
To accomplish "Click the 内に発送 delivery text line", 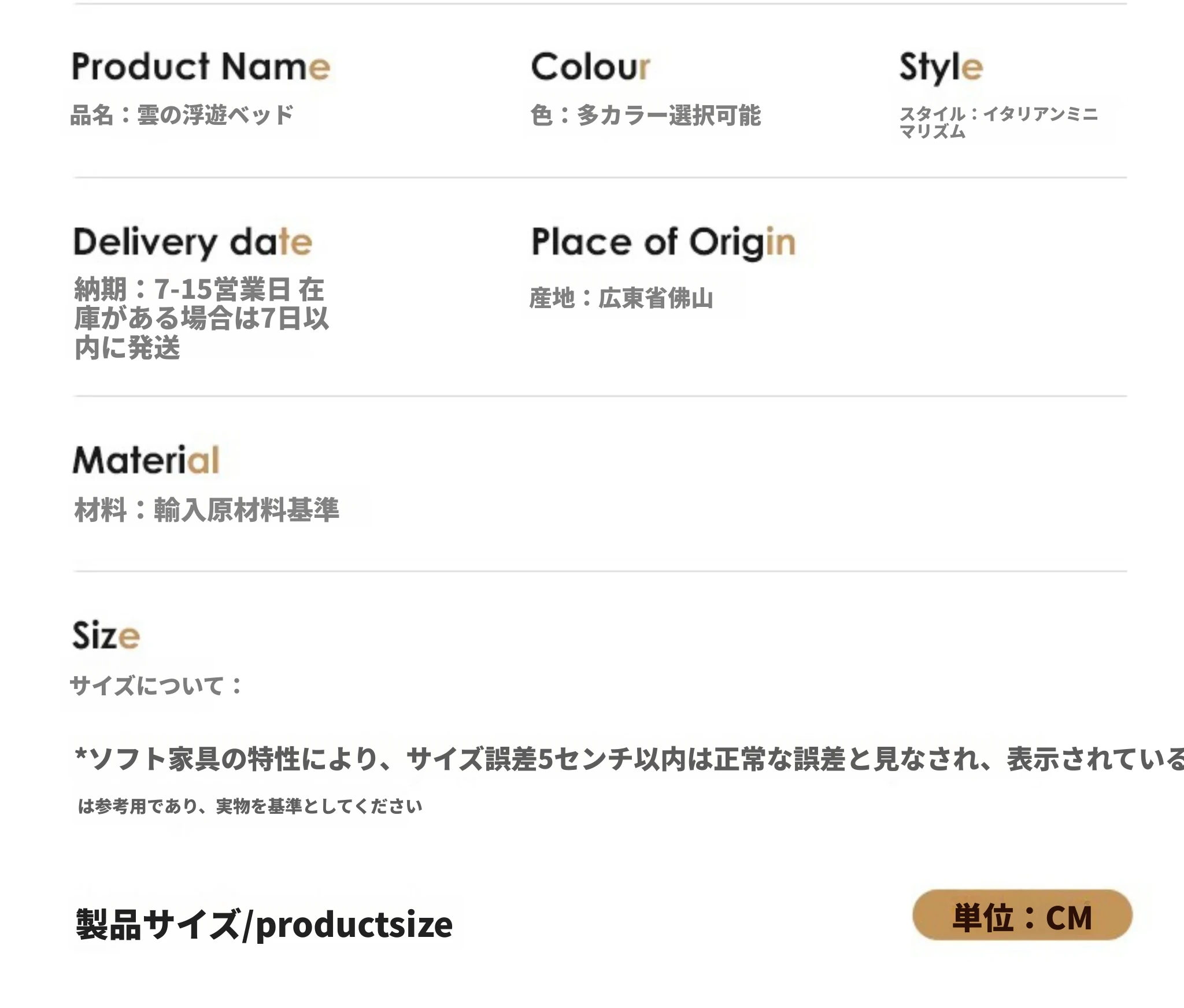I will [127, 348].
